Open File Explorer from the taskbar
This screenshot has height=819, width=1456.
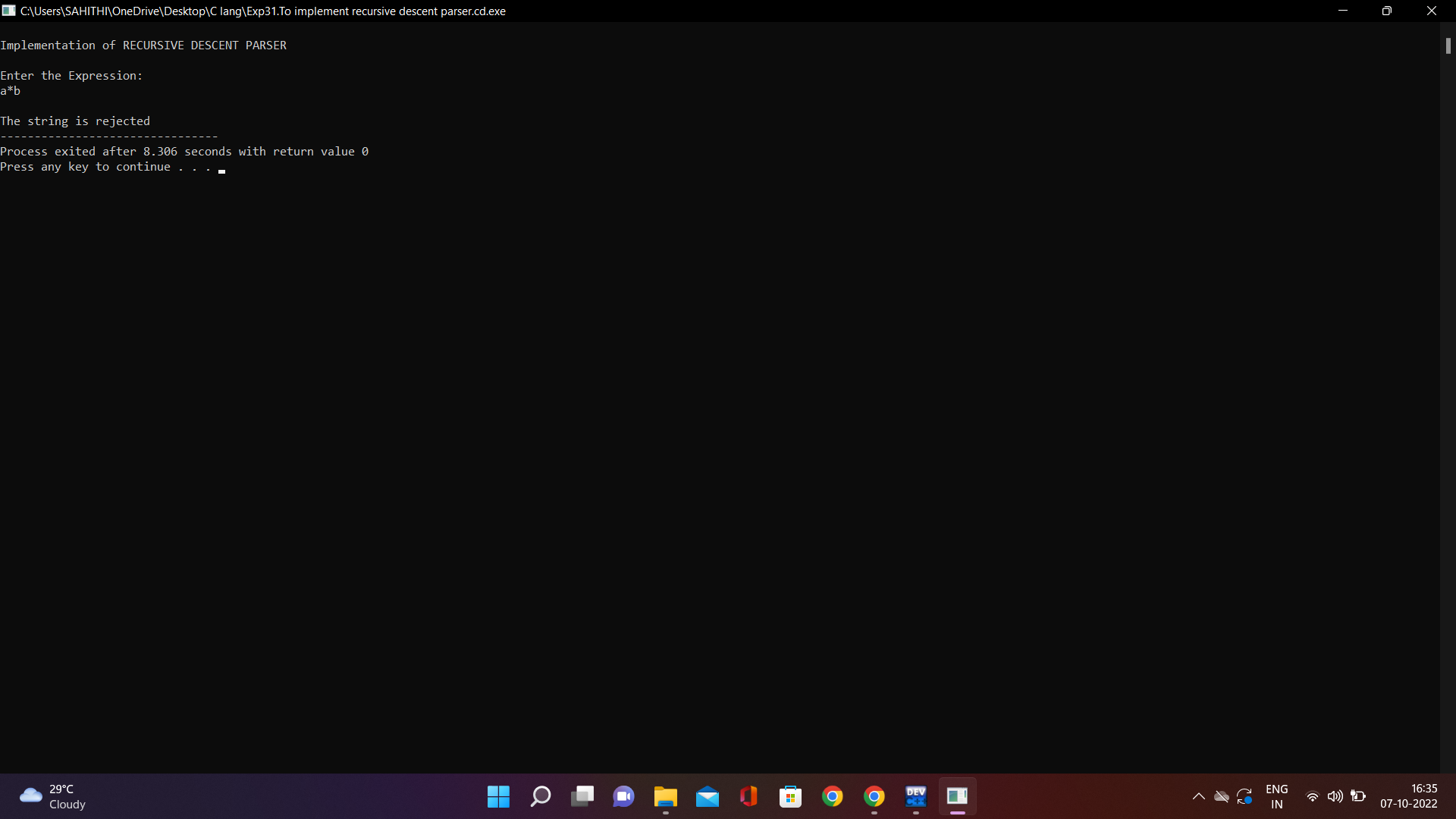click(665, 796)
